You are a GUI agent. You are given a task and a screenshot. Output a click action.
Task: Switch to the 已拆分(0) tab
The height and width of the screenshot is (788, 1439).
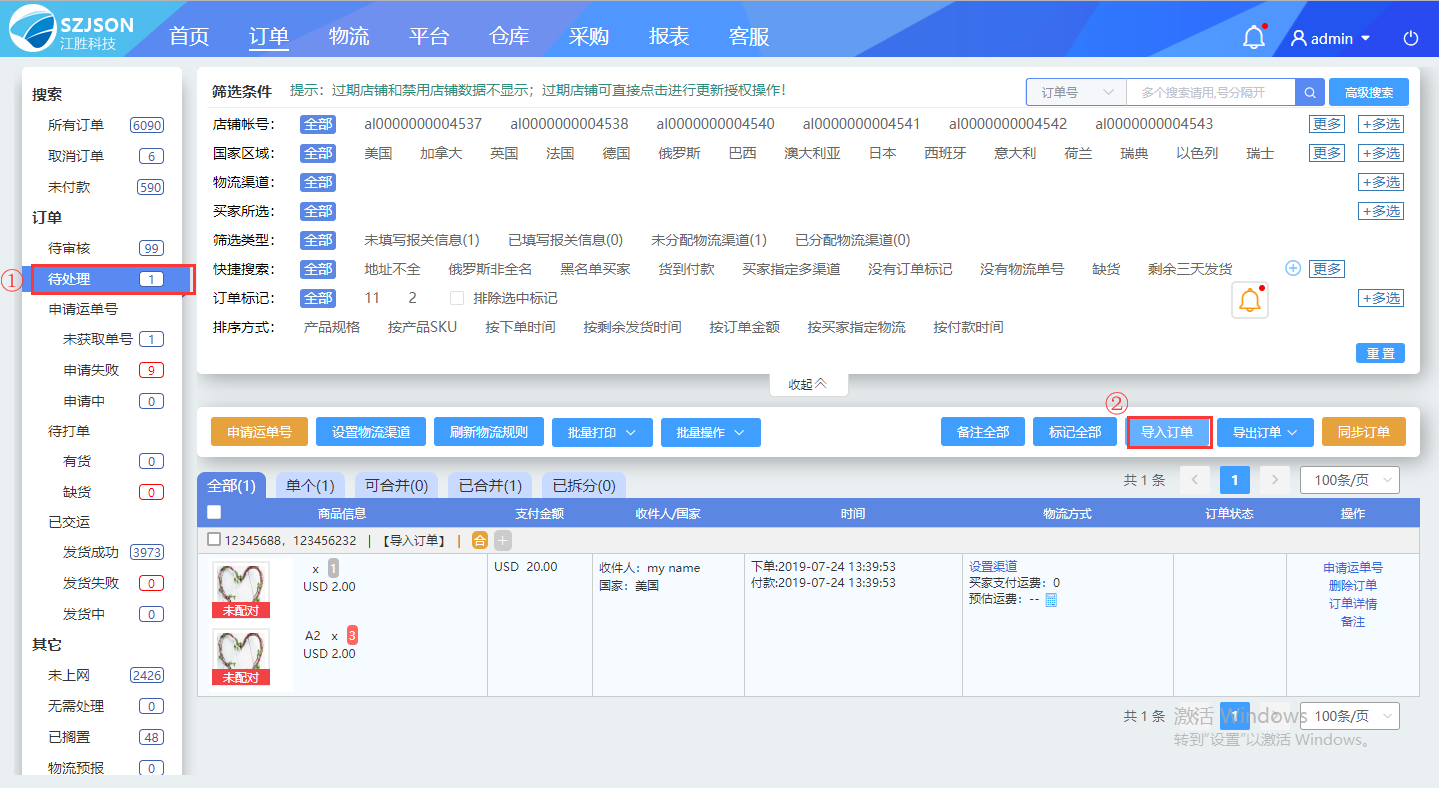coord(584,485)
